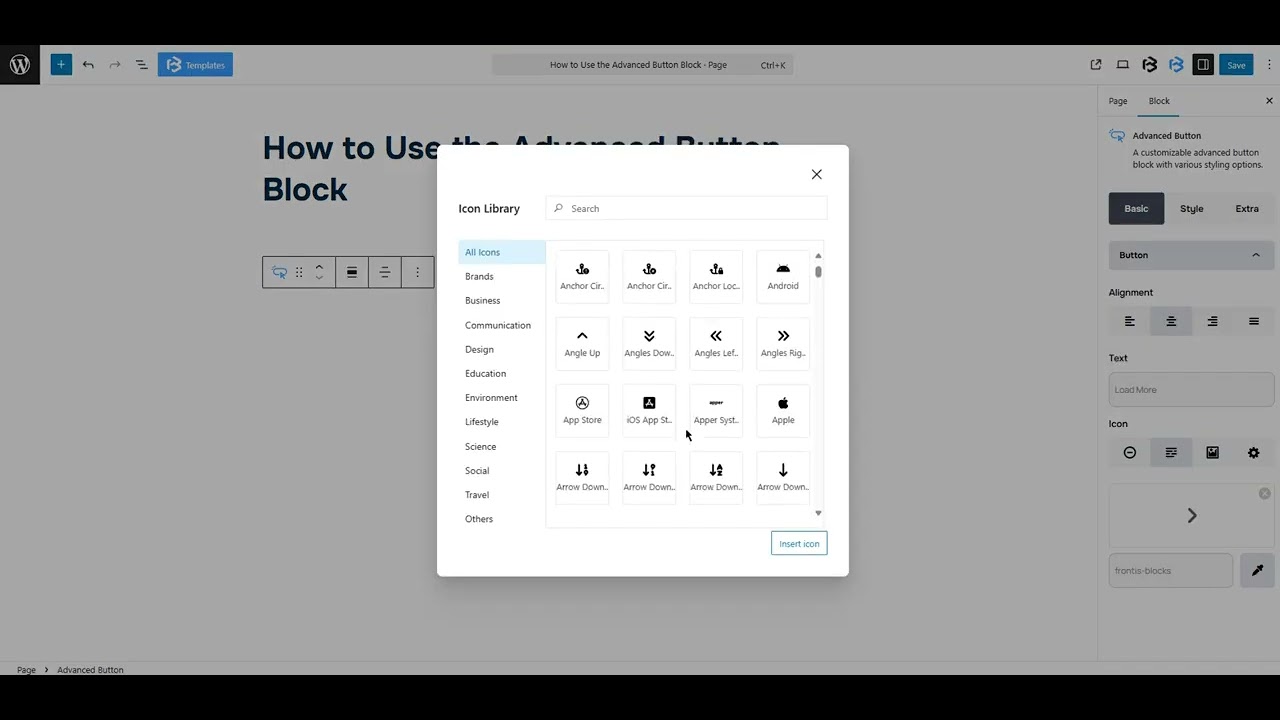Open the block options three-dot menu

417,272
